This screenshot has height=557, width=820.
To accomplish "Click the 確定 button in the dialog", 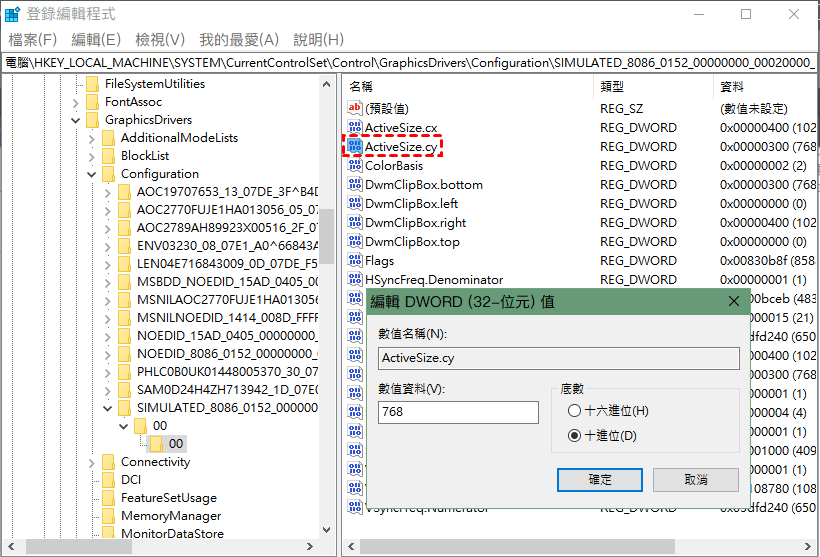I will click(599, 480).
